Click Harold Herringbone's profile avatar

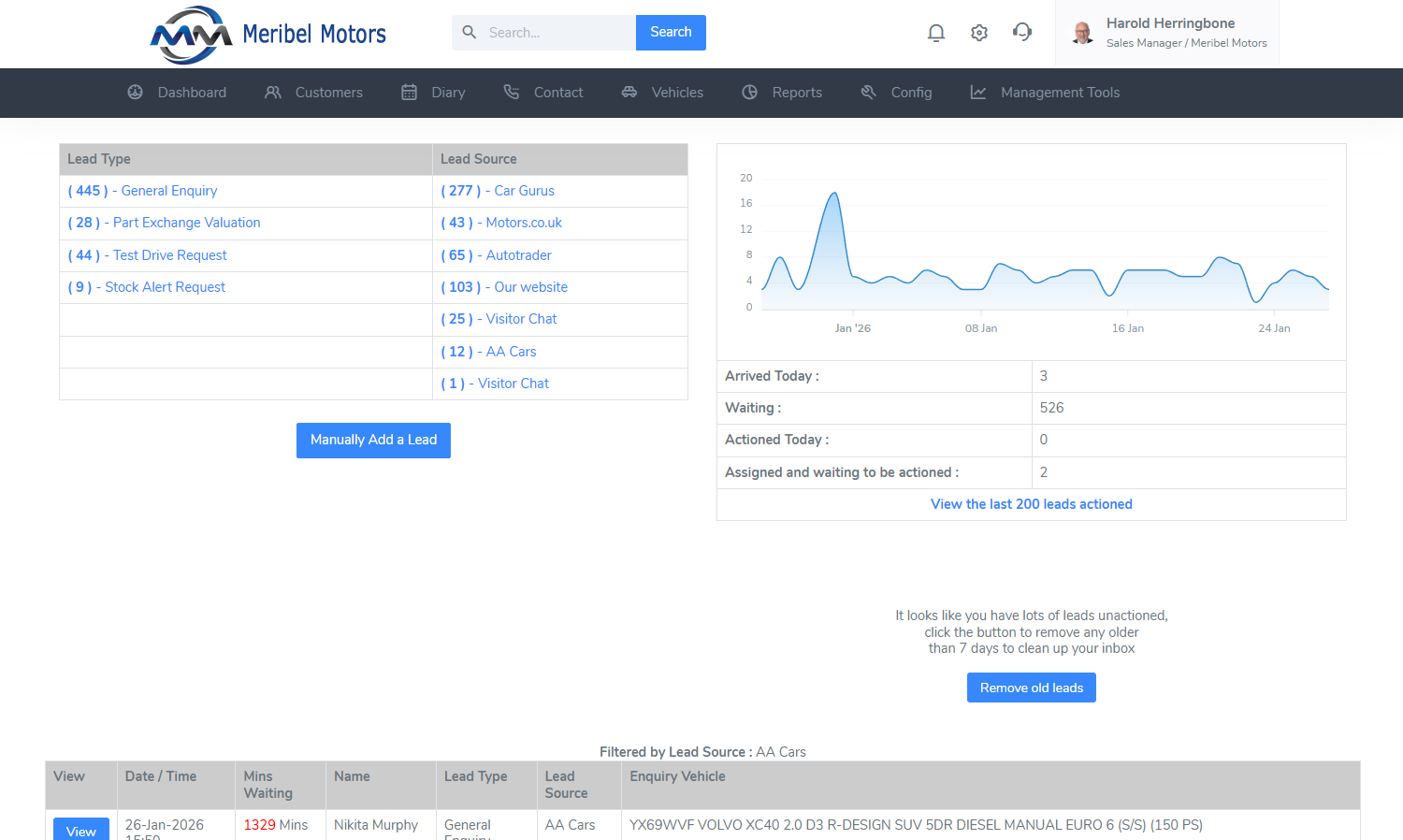point(1082,33)
